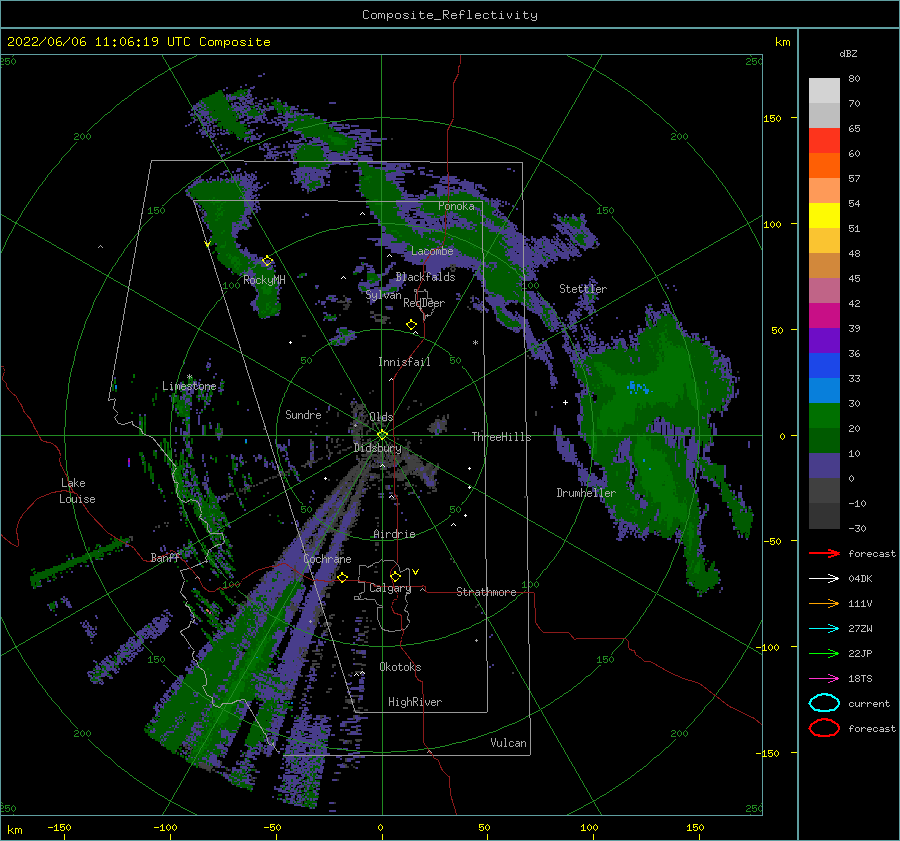Click the light gray 80 dBZ swatch
The width and height of the screenshot is (900, 841).
(x=824, y=90)
